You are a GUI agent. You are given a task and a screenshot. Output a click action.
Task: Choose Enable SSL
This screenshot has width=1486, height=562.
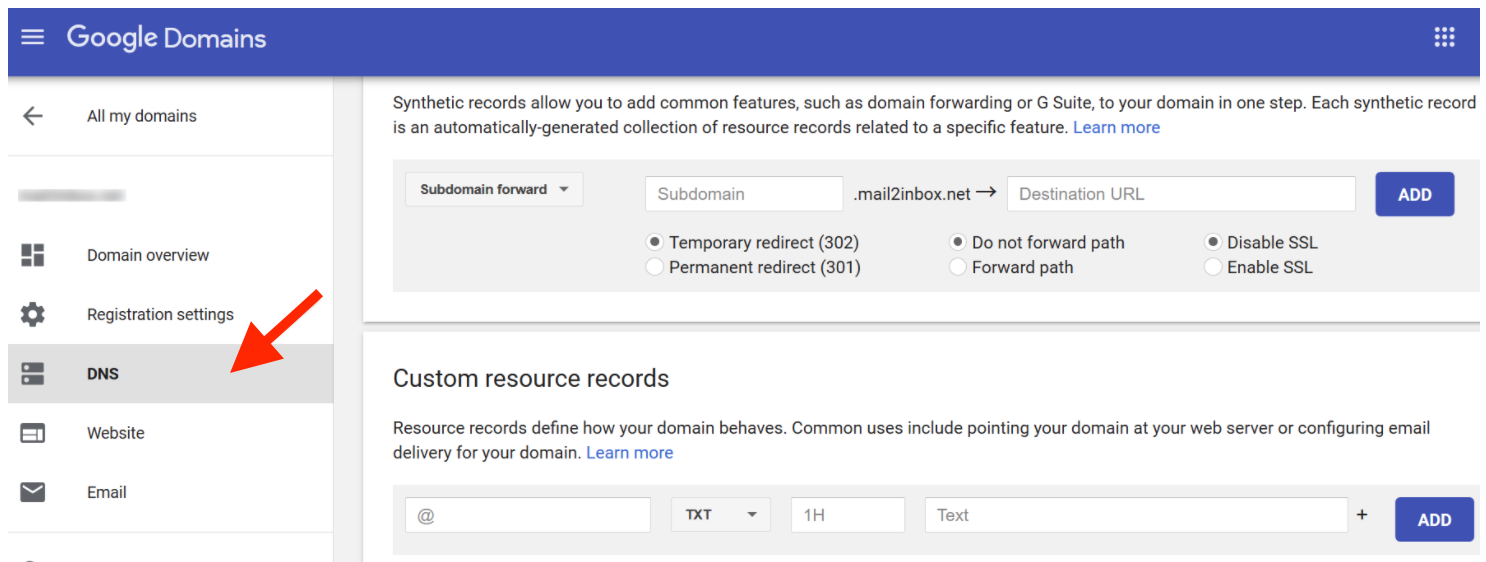[x=1259, y=267]
